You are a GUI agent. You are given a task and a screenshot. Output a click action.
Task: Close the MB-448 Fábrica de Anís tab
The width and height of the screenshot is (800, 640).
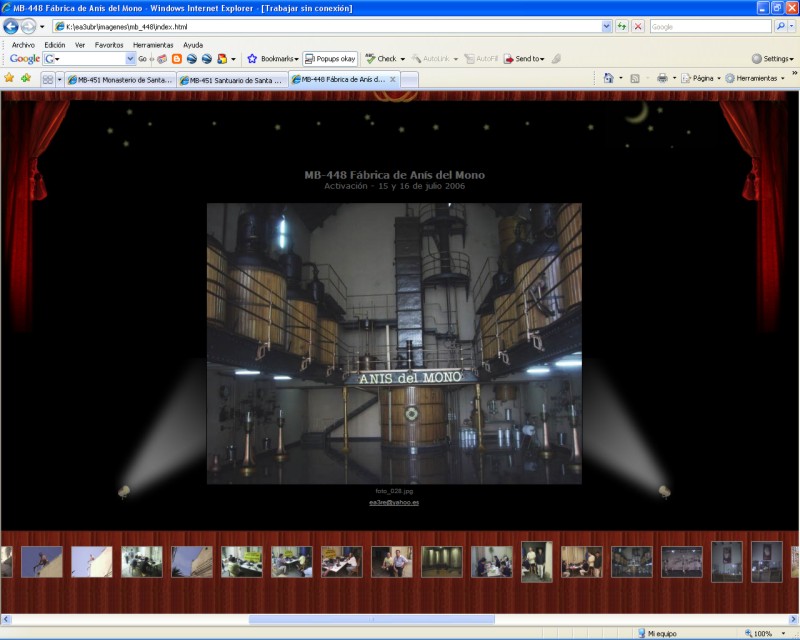click(x=393, y=80)
